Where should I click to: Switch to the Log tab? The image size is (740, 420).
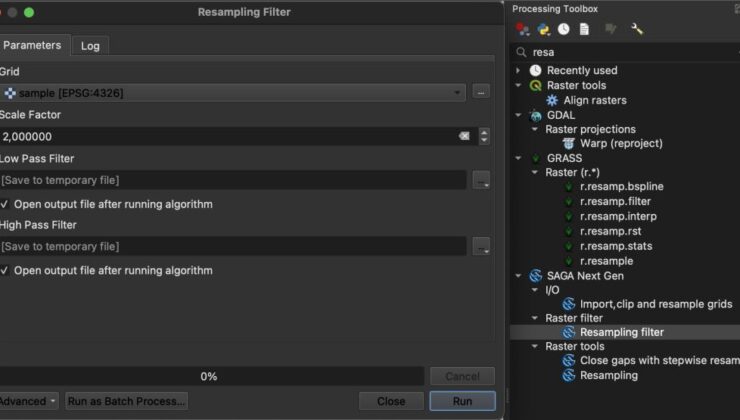90,46
